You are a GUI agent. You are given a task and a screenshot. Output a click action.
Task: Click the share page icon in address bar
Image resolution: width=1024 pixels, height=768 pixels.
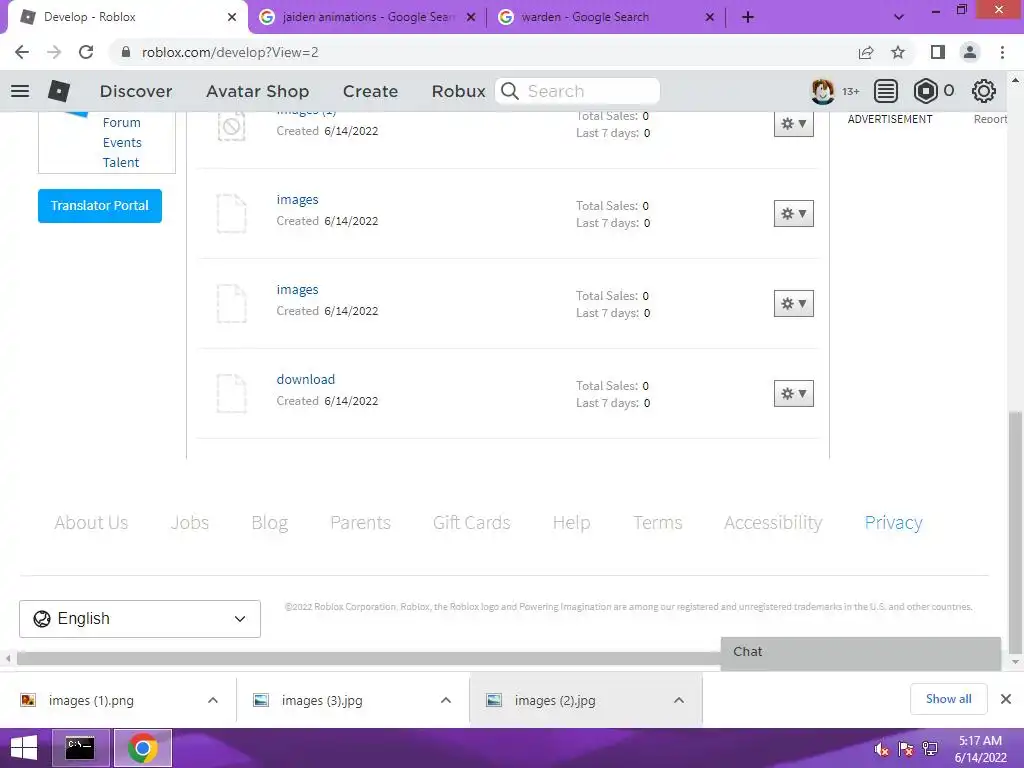pyautogui.click(x=866, y=52)
